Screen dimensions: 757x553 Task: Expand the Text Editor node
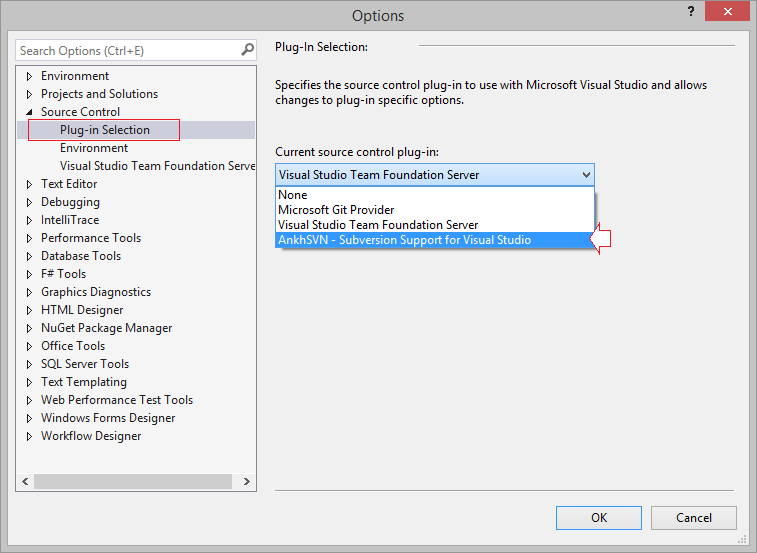[29, 184]
